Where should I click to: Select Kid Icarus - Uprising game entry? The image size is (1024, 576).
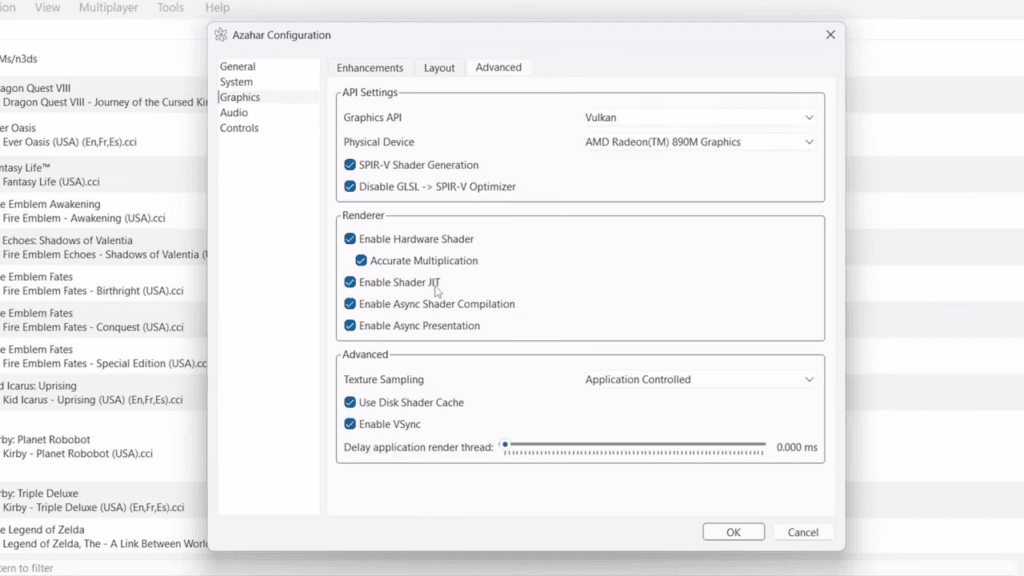tap(104, 393)
